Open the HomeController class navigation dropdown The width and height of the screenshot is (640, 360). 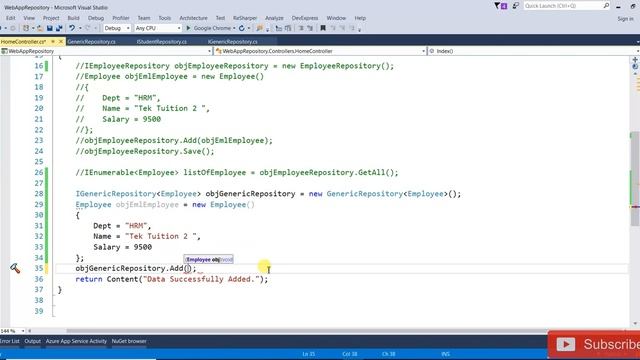click(320, 51)
